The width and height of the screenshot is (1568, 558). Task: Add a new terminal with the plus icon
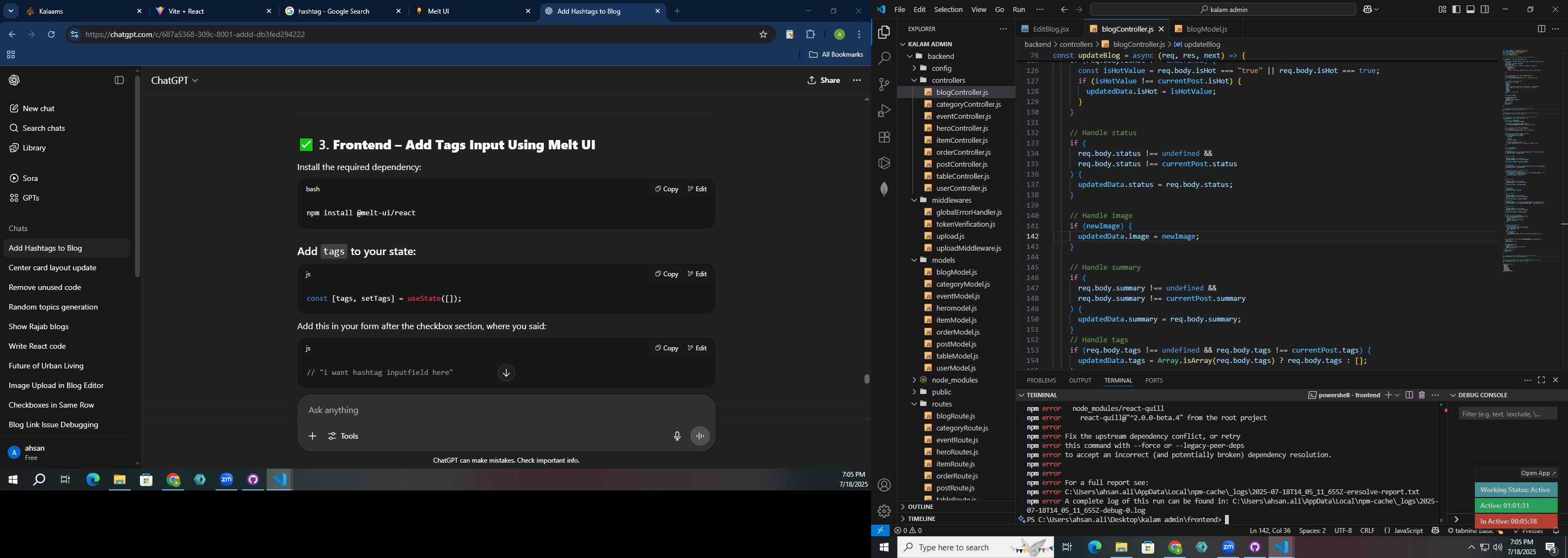pos(1388,395)
